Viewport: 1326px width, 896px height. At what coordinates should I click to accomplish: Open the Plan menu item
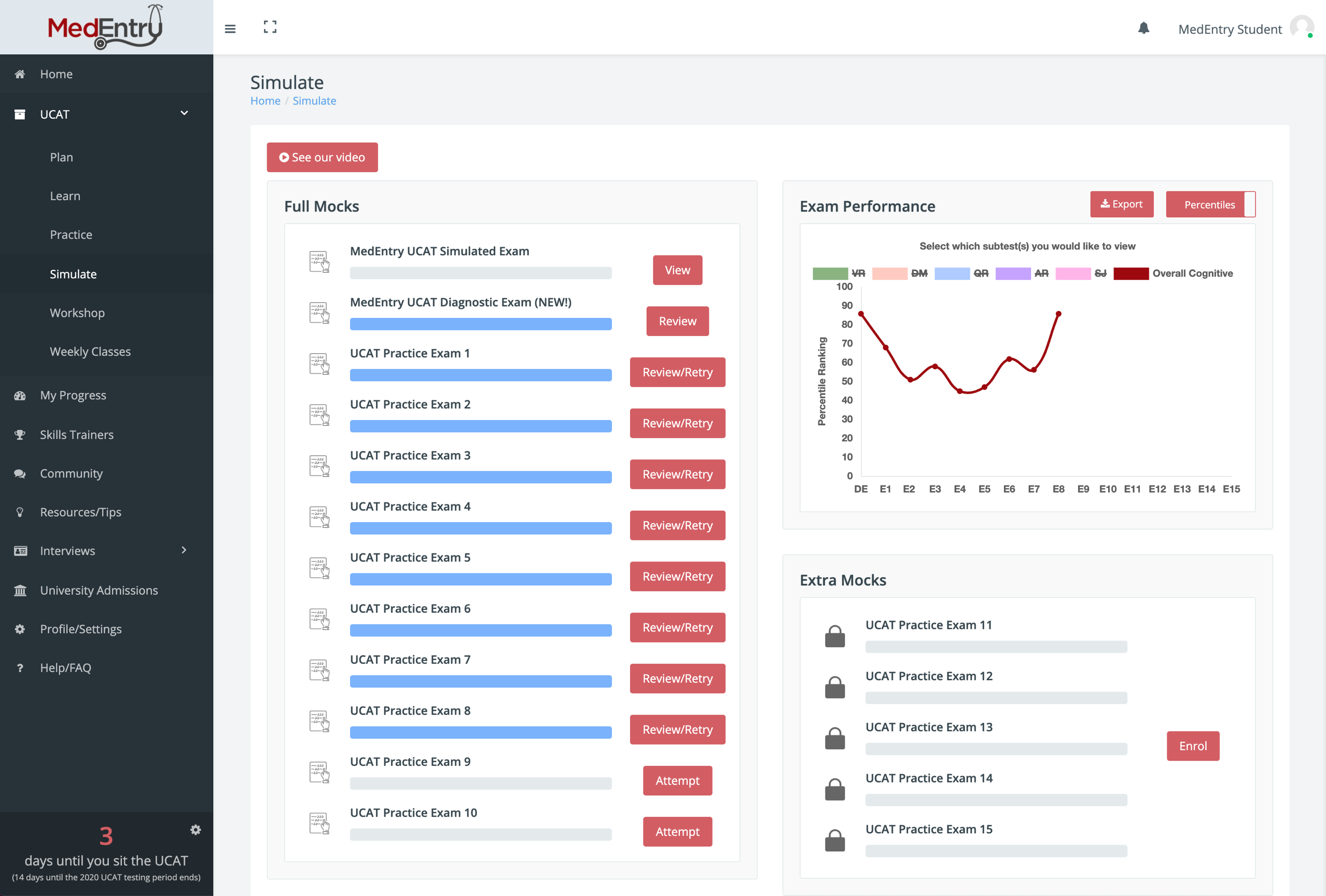61,158
